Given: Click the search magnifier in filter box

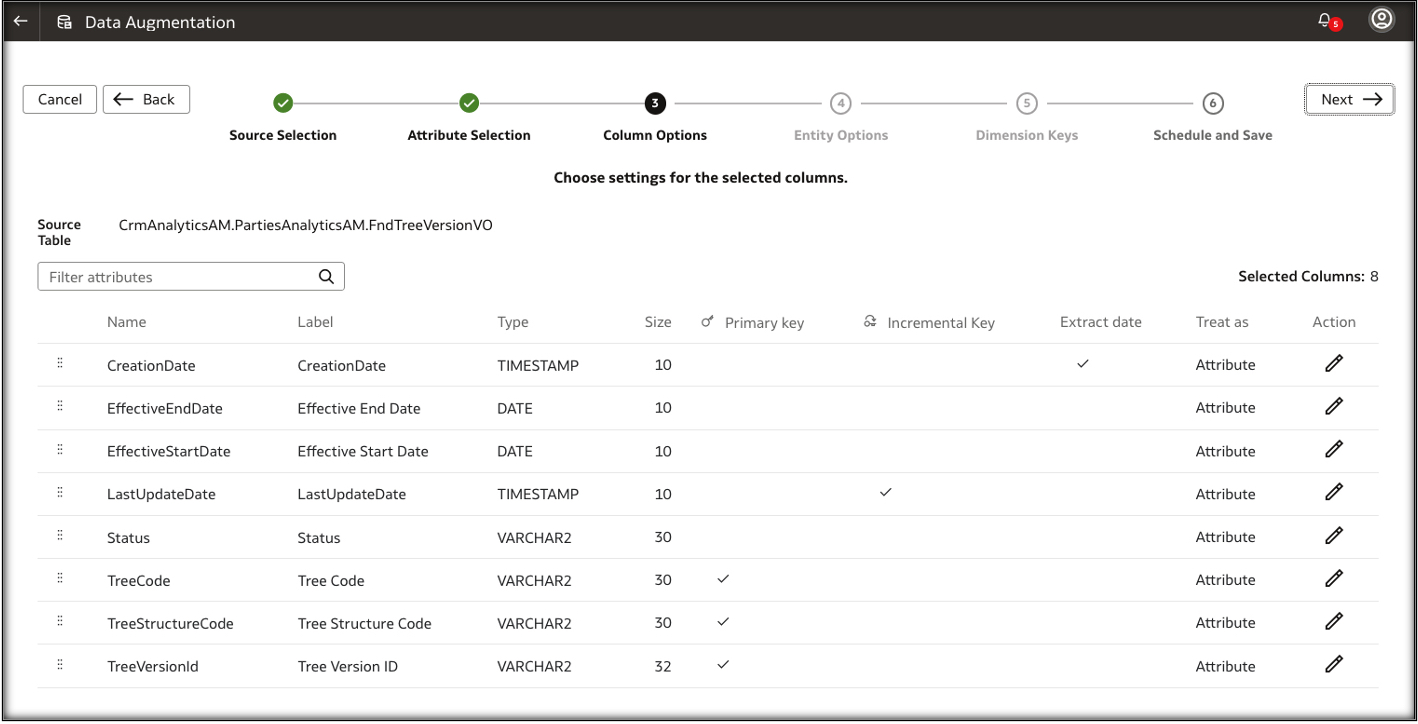Looking at the screenshot, I should pyautogui.click(x=326, y=277).
